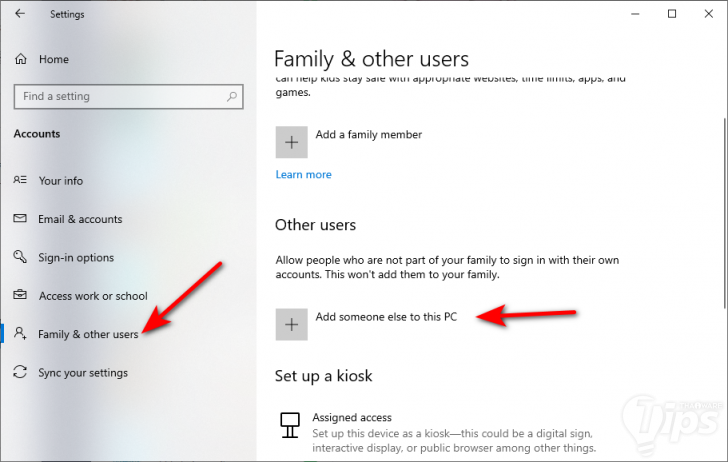Image resolution: width=728 pixels, height=462 pixels.
Task: Open the Assigned access kiosk setting
Action: 352,417
